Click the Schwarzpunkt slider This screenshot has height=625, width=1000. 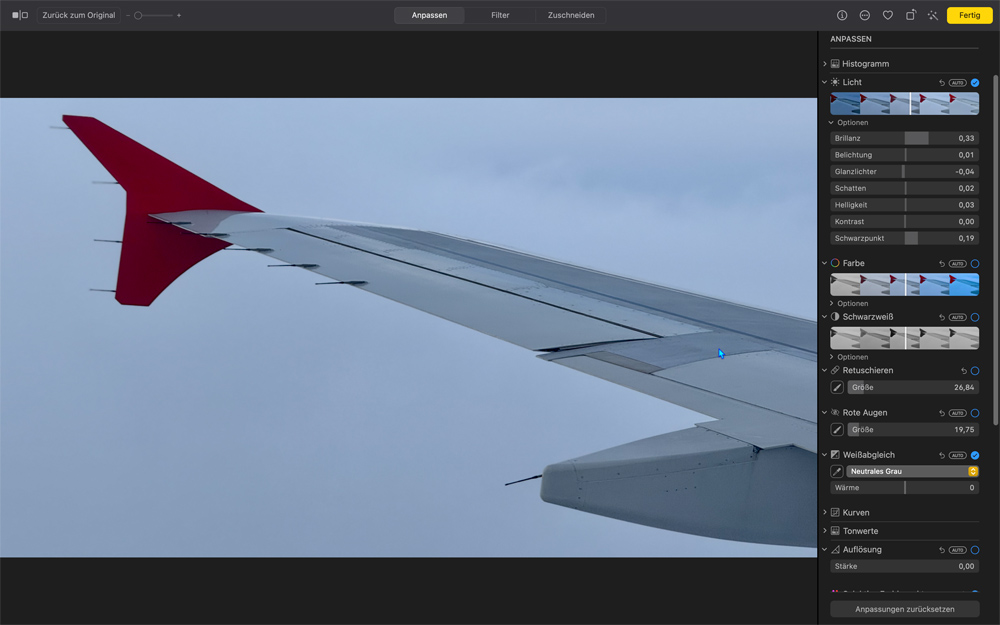904,239
